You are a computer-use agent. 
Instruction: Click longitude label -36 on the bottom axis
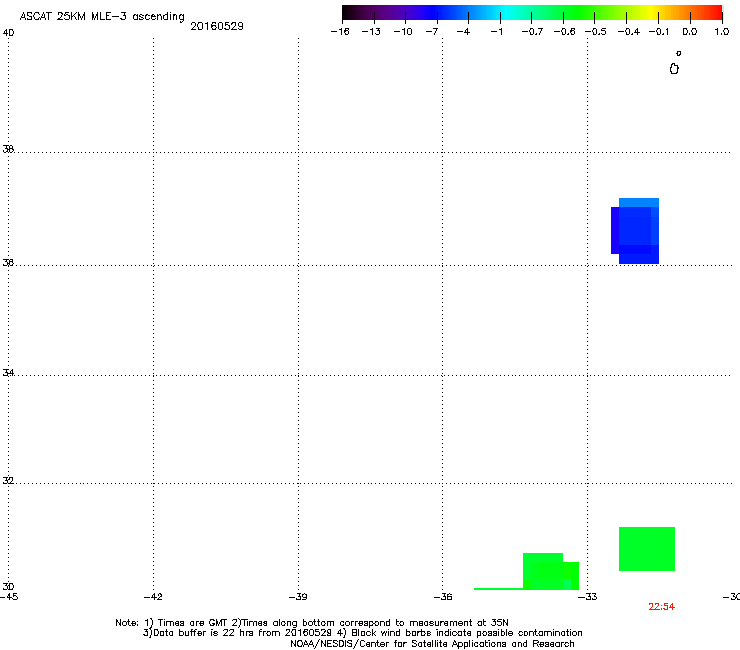pyautogui.click(x=443, y=597)
